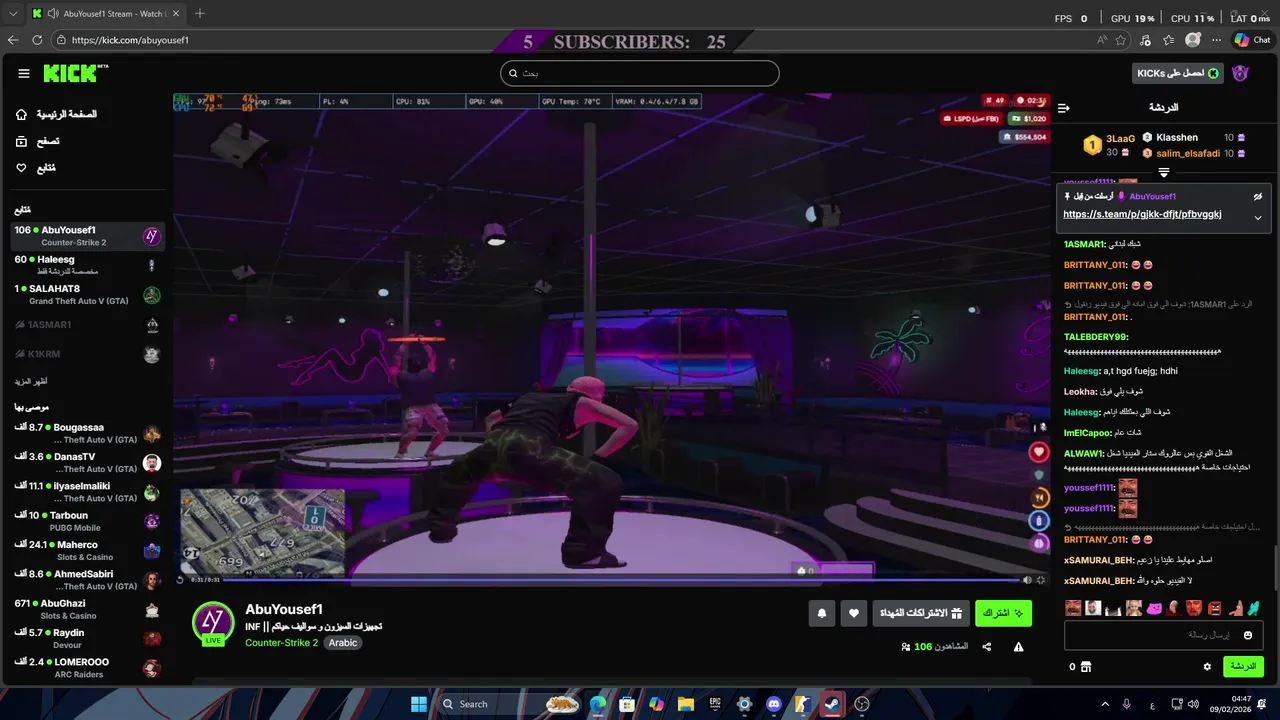Image resolution: width=1280 pixels, height=720 pixels.
Task: Open the user profile avatar icon
Action: point(1241,73)
